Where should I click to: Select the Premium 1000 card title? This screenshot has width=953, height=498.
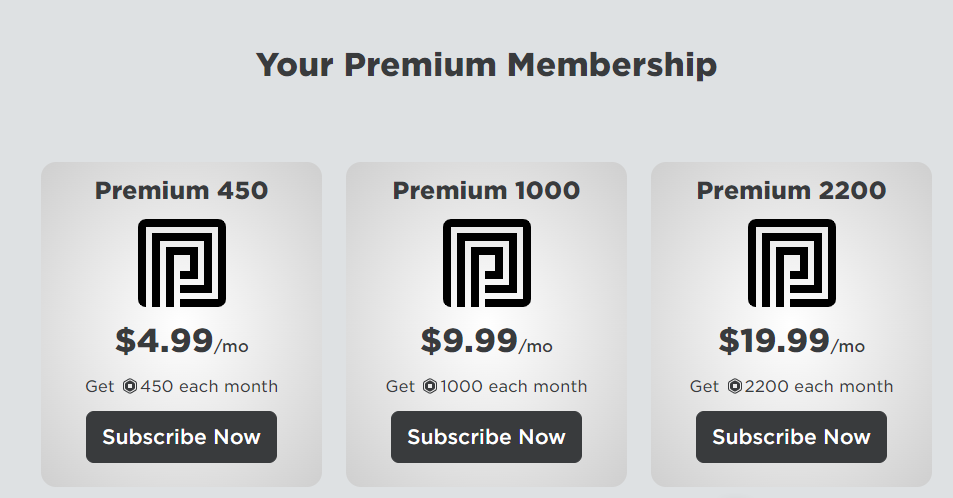486,190
